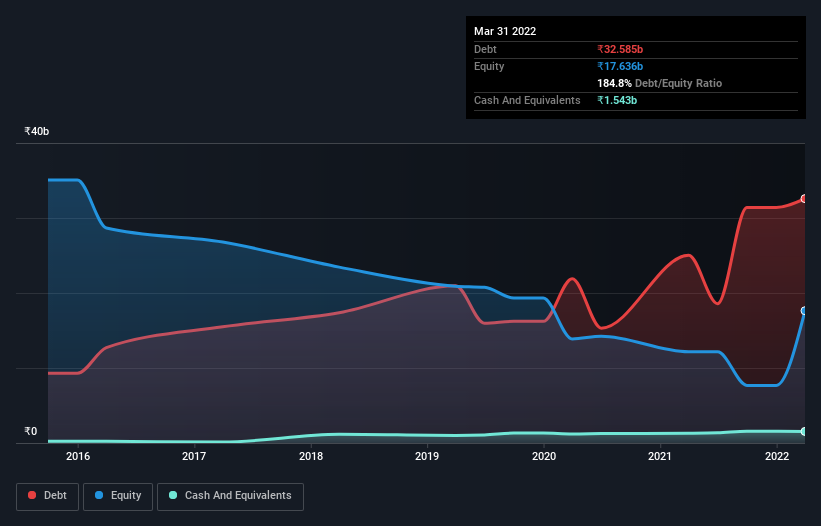Click the 2022 x-axis label
Screen dimensions: 821x526
coord(777,456)
